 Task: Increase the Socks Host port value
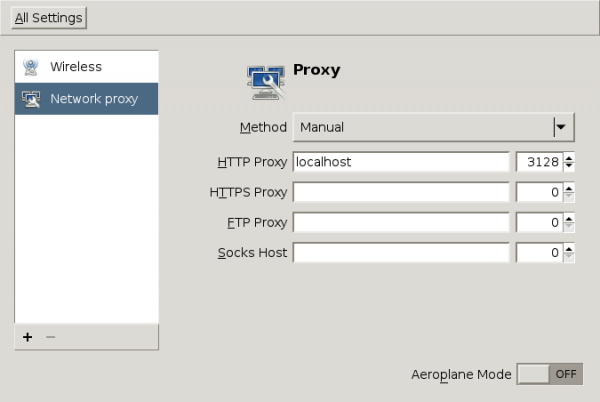569,248
